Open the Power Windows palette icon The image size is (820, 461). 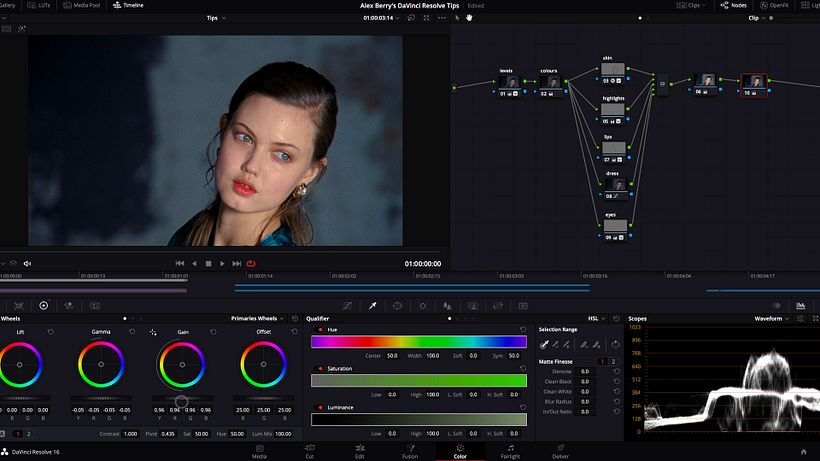397,305
